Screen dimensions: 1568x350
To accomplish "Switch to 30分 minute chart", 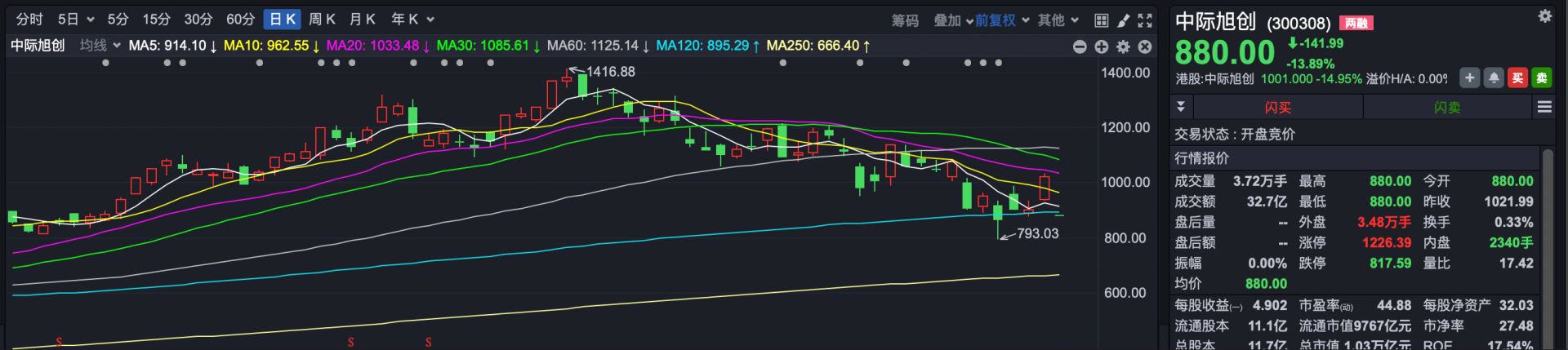I will point(198,20).
